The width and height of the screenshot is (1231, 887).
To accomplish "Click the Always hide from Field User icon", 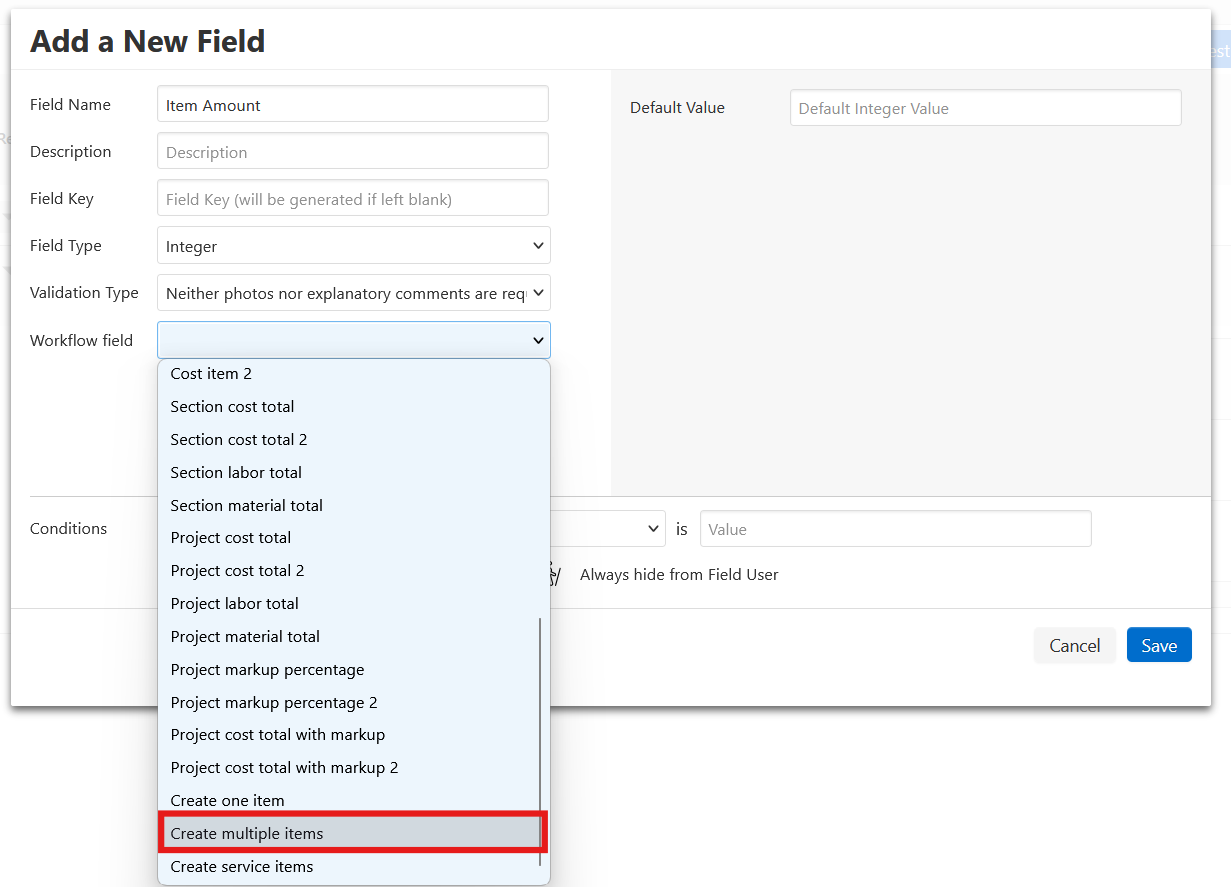I will tap(555, 575).
